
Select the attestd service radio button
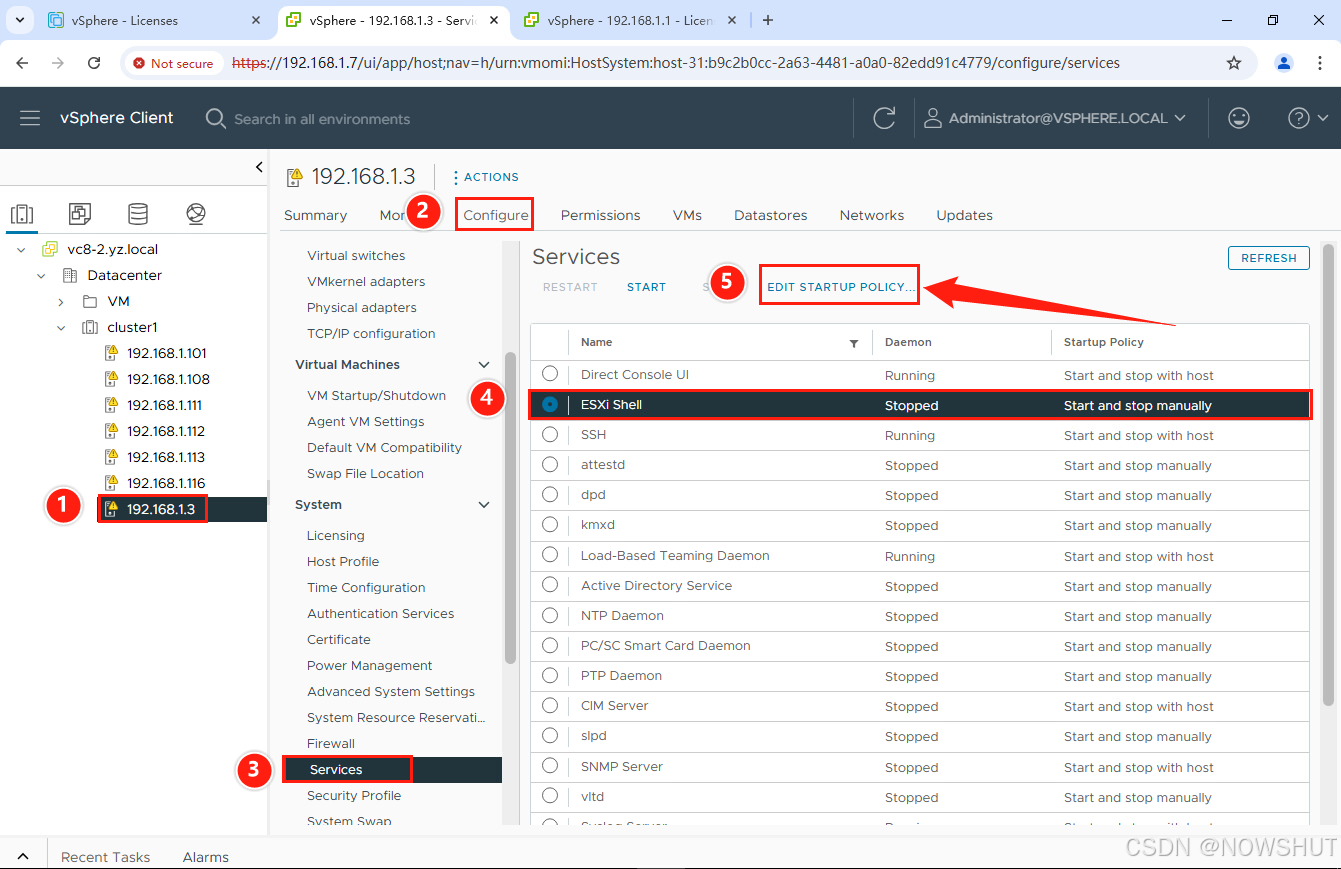coord(550,464)
